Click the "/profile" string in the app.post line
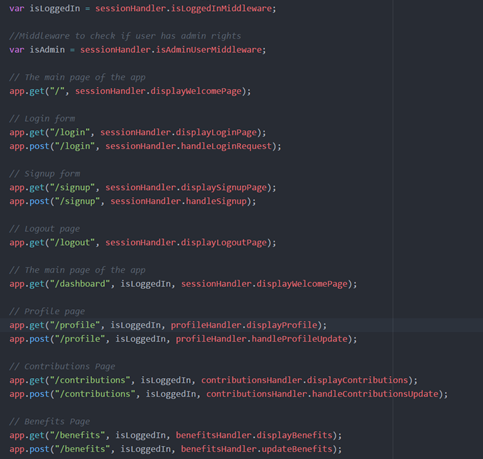The image size is (483, 459). tap(80, 339)
